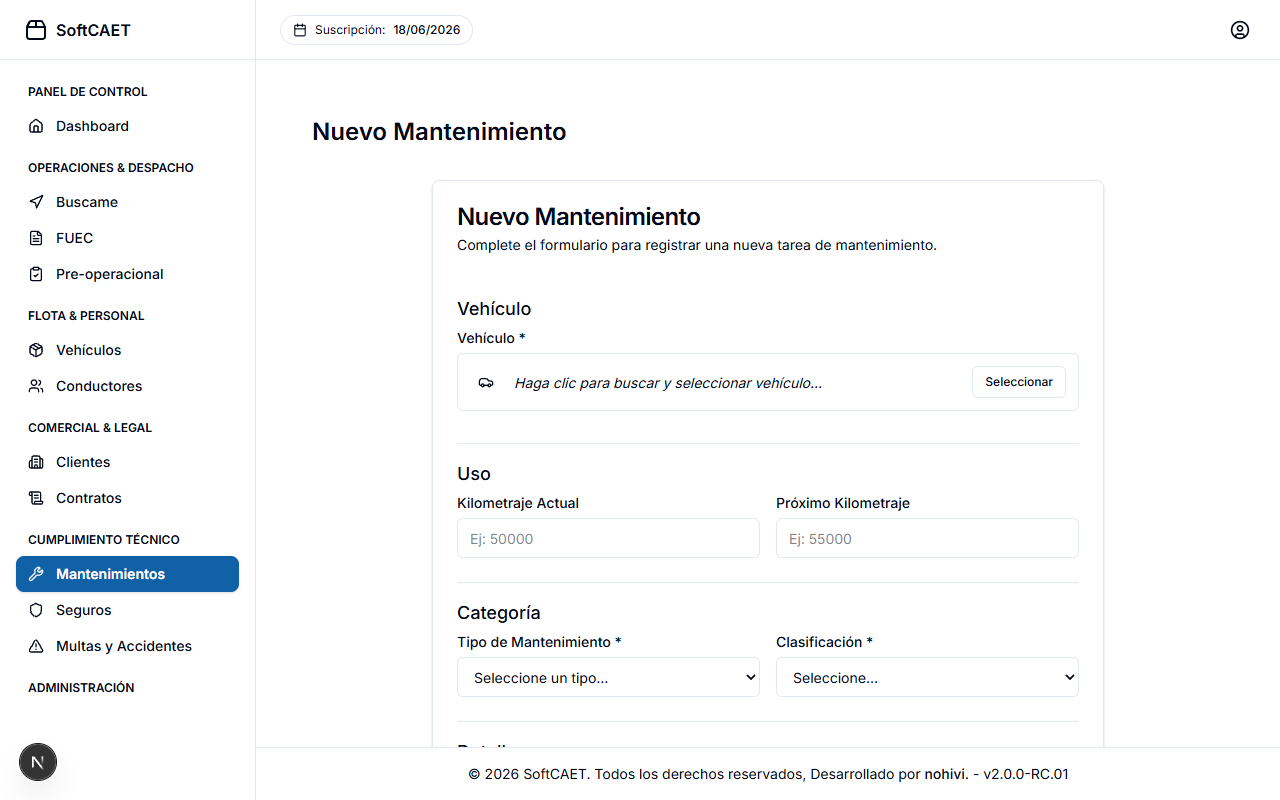Click the vehicle search placeholder text
Screen dimensions: 1280x800
click(668, 383)
